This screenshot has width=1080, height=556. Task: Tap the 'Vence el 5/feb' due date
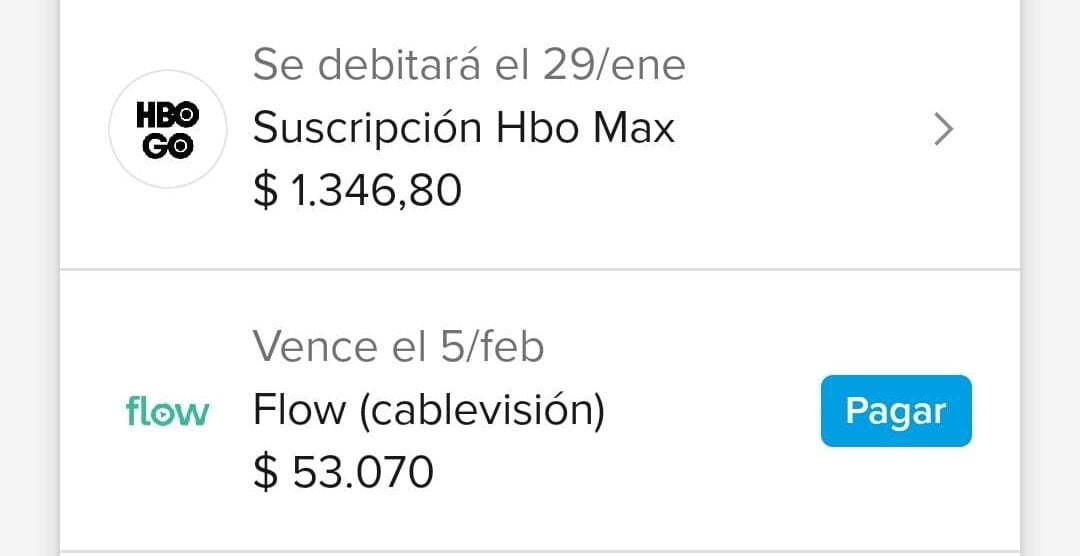[x=398, y=347]
